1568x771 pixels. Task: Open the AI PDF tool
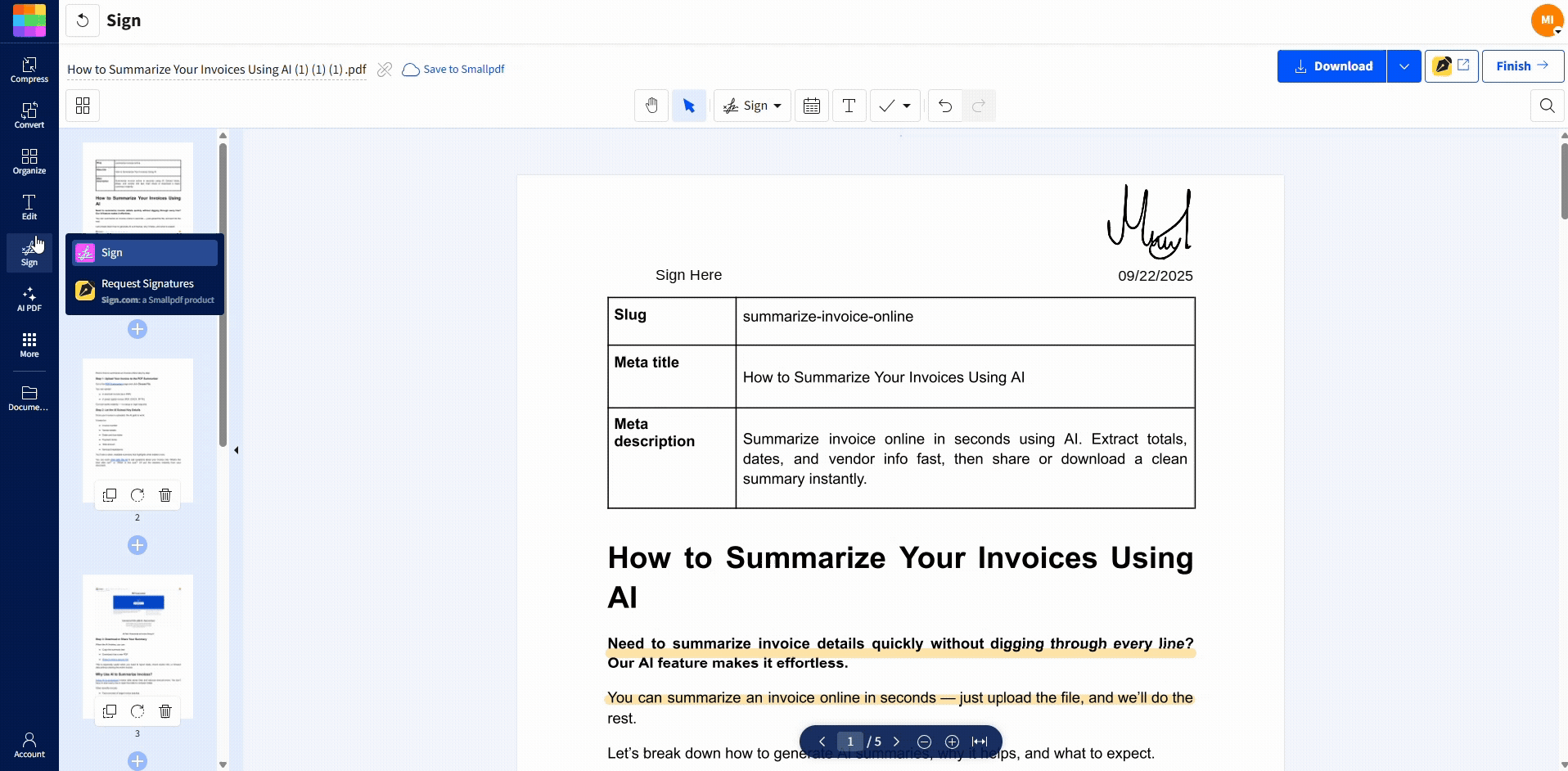[29, 299]
